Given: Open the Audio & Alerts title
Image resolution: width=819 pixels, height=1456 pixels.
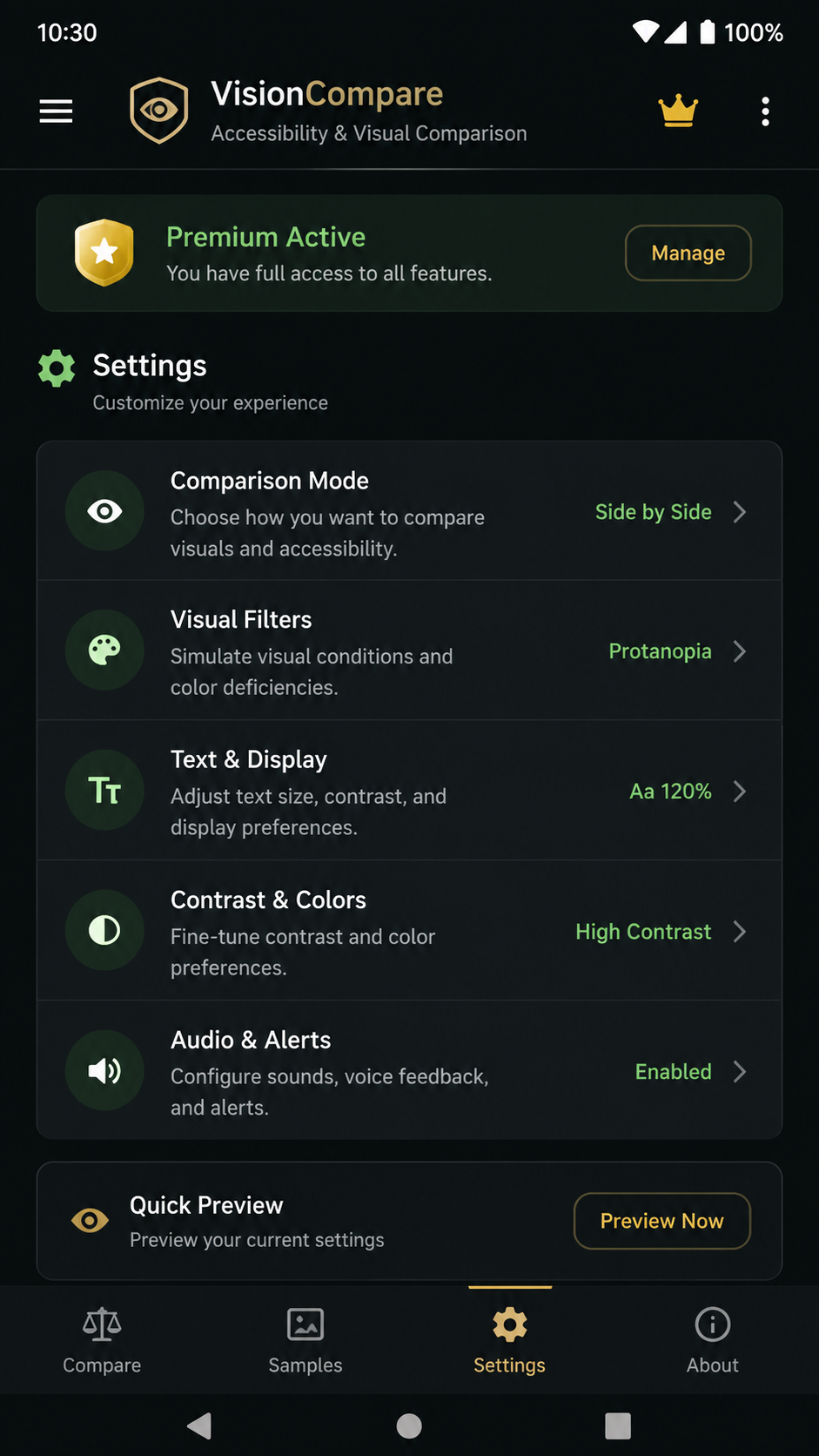Looking at the screenshot, I should pyautogui.click(x=251, y=1040).
